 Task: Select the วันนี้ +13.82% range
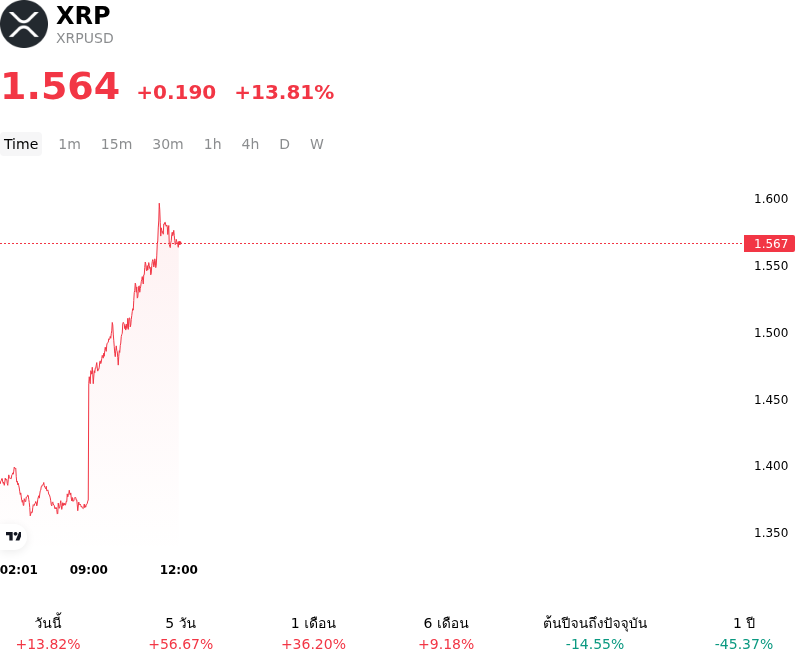pos(48,633)
